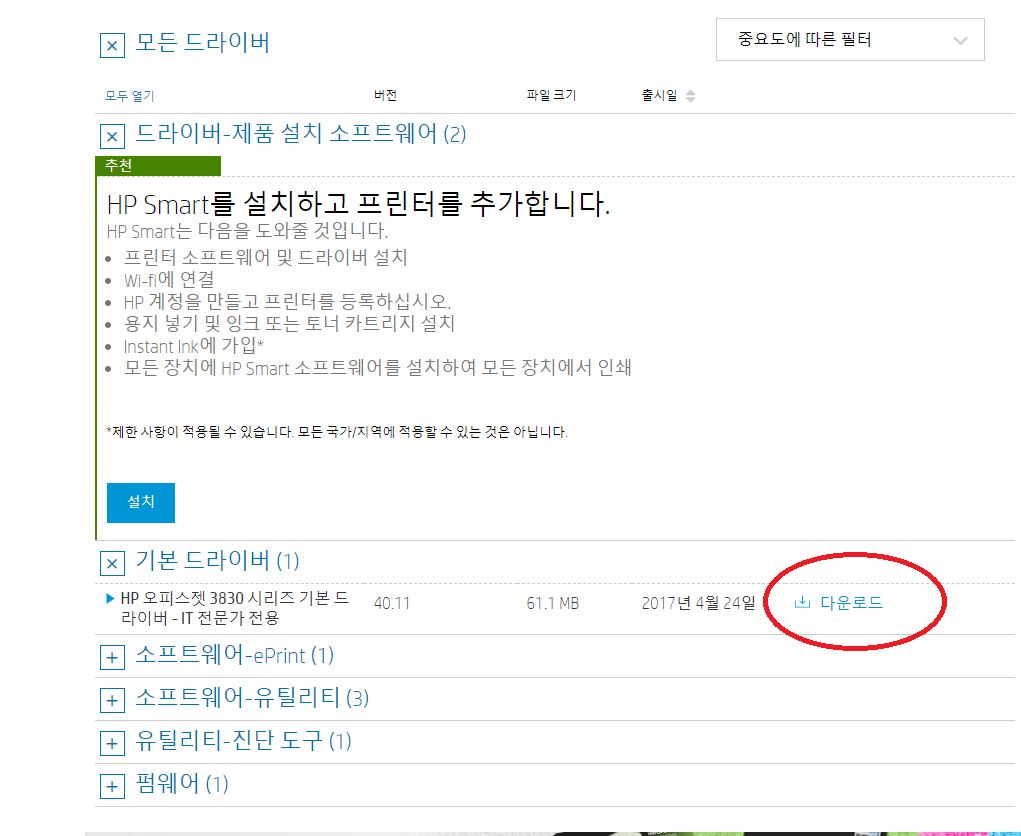Click the 유틸리티-진단 도구 (1) title
Viewport: 1021px width, 836px height.
[244, 741]
